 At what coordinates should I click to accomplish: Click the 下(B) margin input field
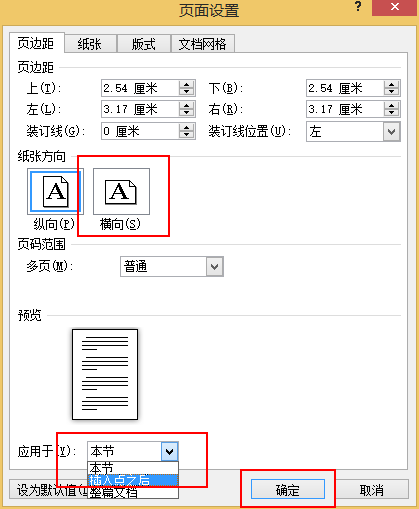coord(345,88)
